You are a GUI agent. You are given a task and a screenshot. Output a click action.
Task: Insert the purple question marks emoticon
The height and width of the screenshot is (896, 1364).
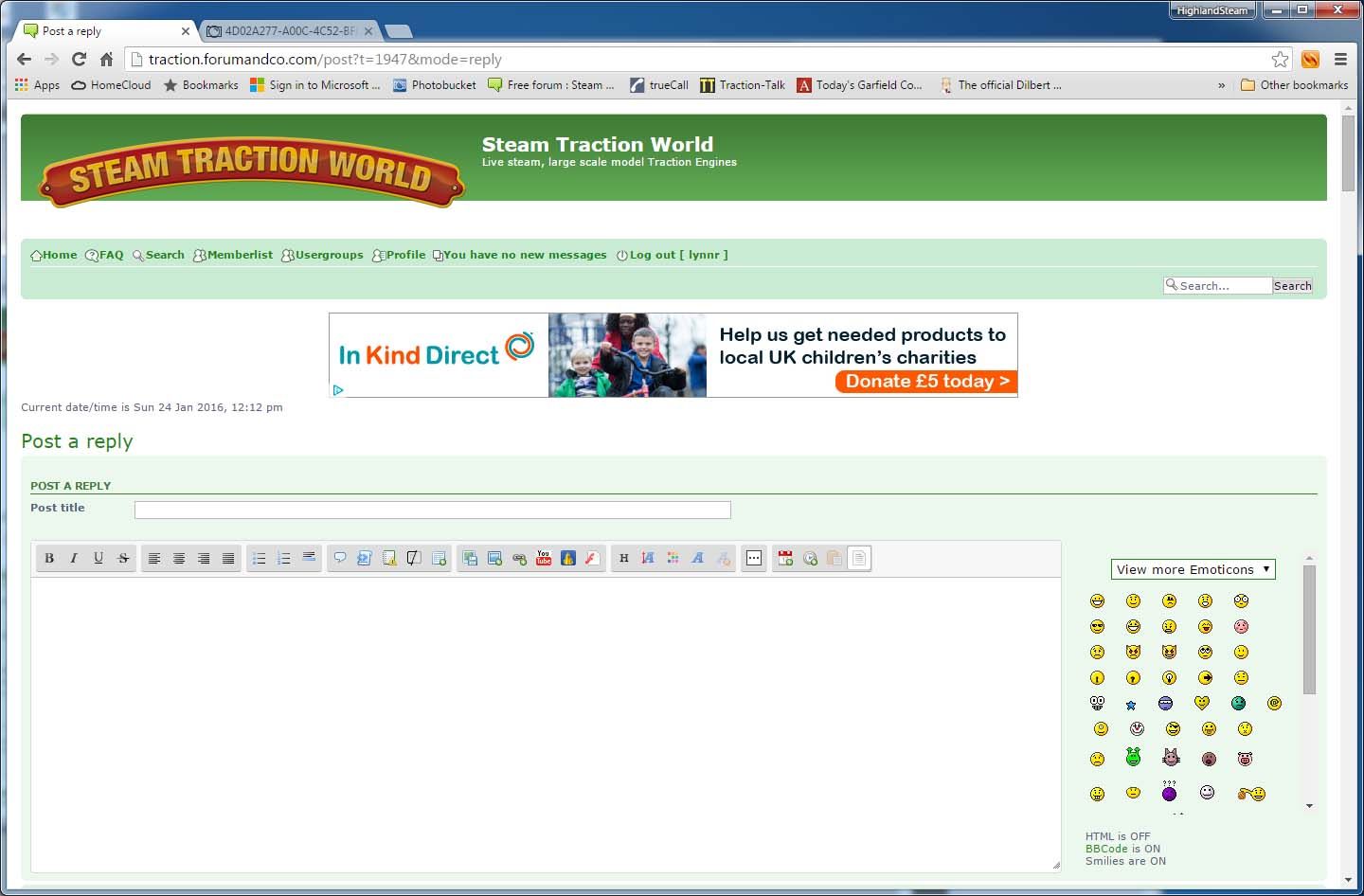[1169, 791]
